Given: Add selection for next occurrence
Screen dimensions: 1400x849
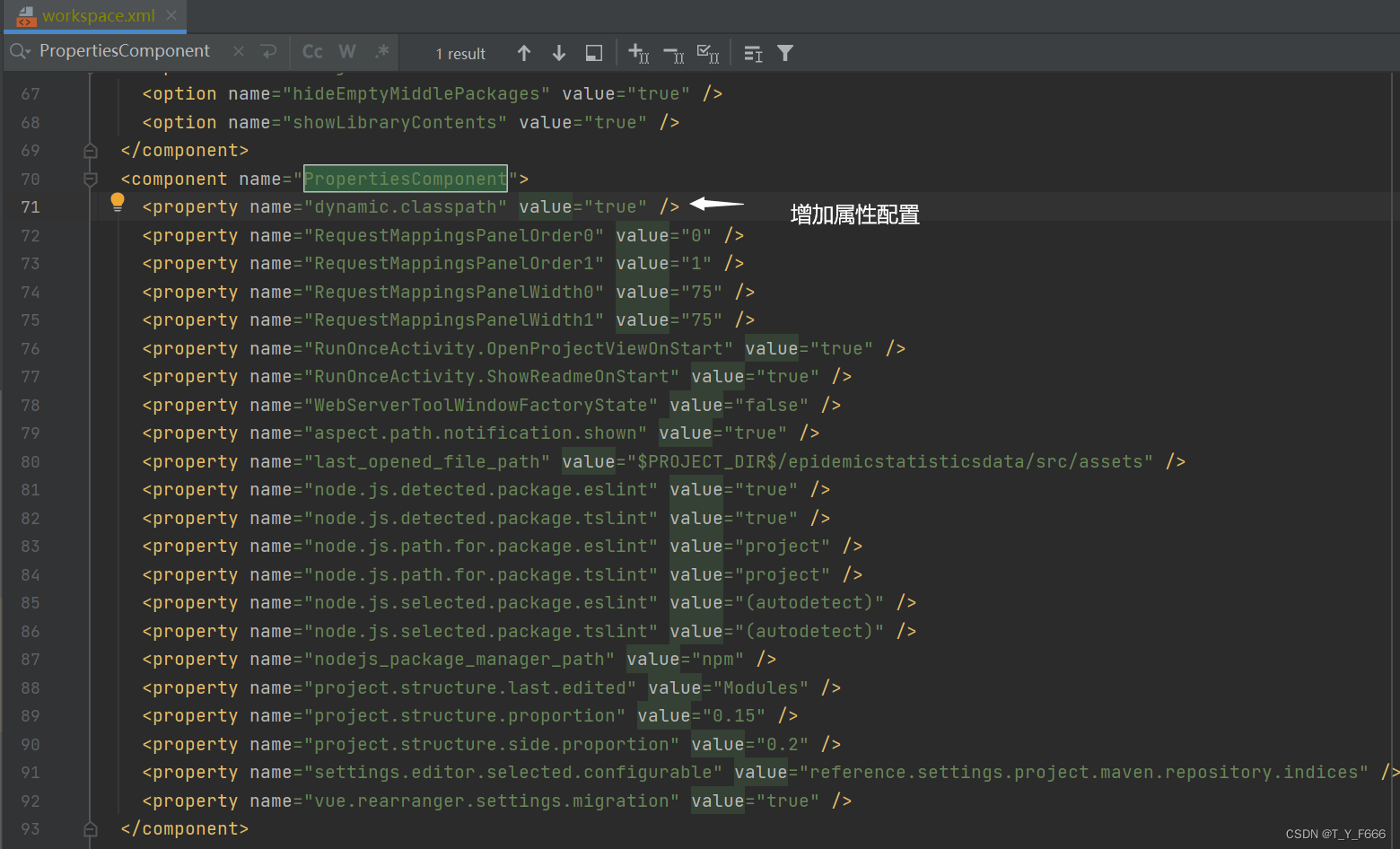Looking at the screenshot, I should (x=638, y=53).
